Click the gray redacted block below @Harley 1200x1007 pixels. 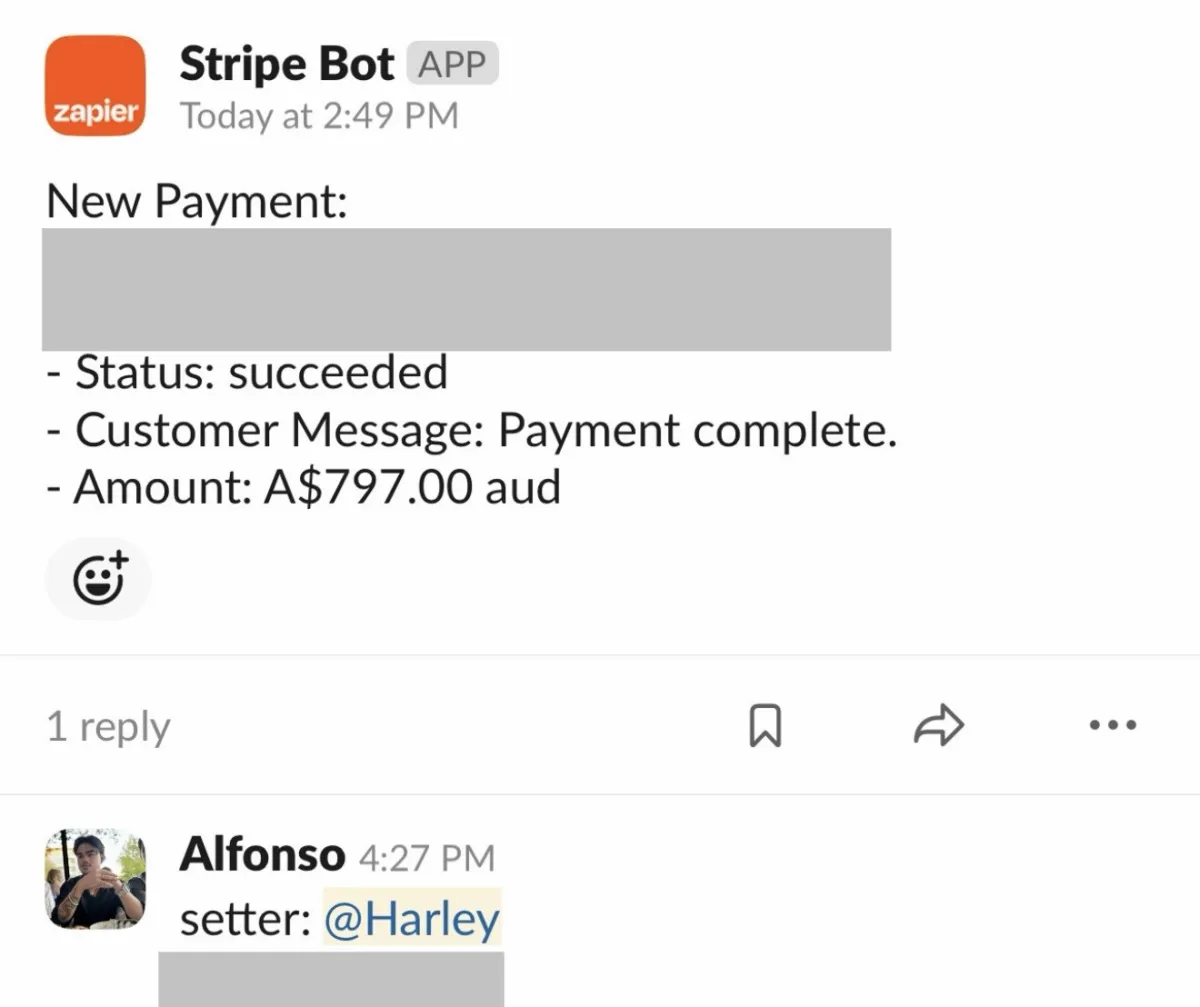pyautogui.click(x=331, y=979)
